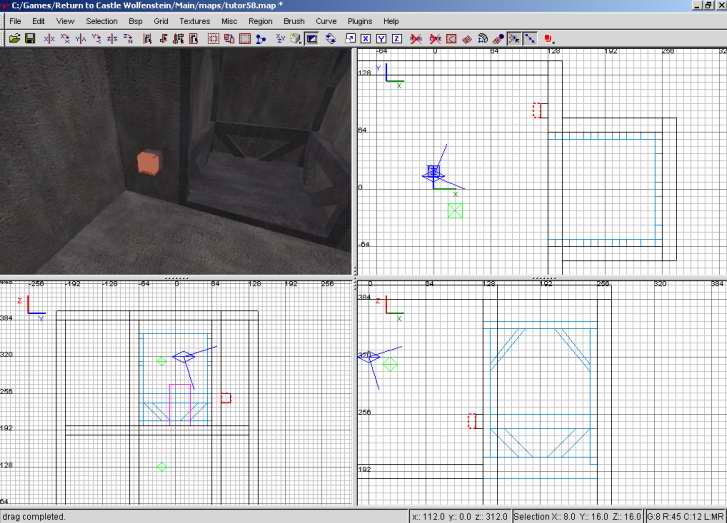Click the Open map file icon
Image resolution: width=727 pixels, height=523 pixels.
pos(14,39)
